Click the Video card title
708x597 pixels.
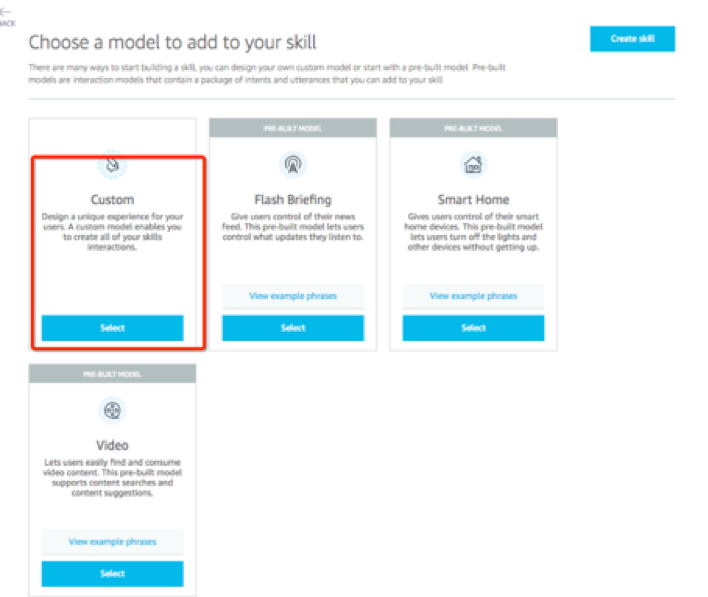pos(112,445)
